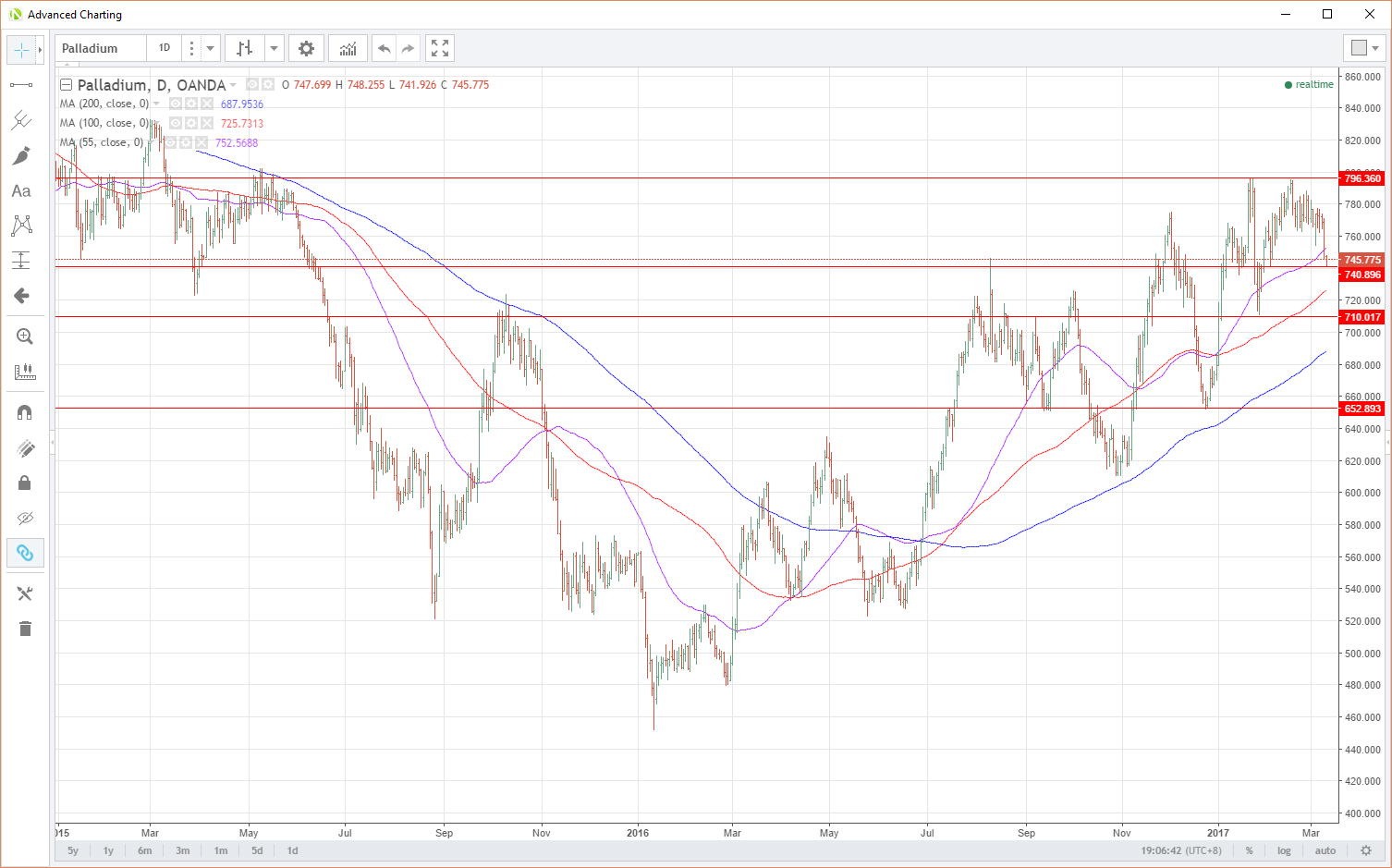
Task: Select the Aa text annotation tool
Action: (21, 190)
